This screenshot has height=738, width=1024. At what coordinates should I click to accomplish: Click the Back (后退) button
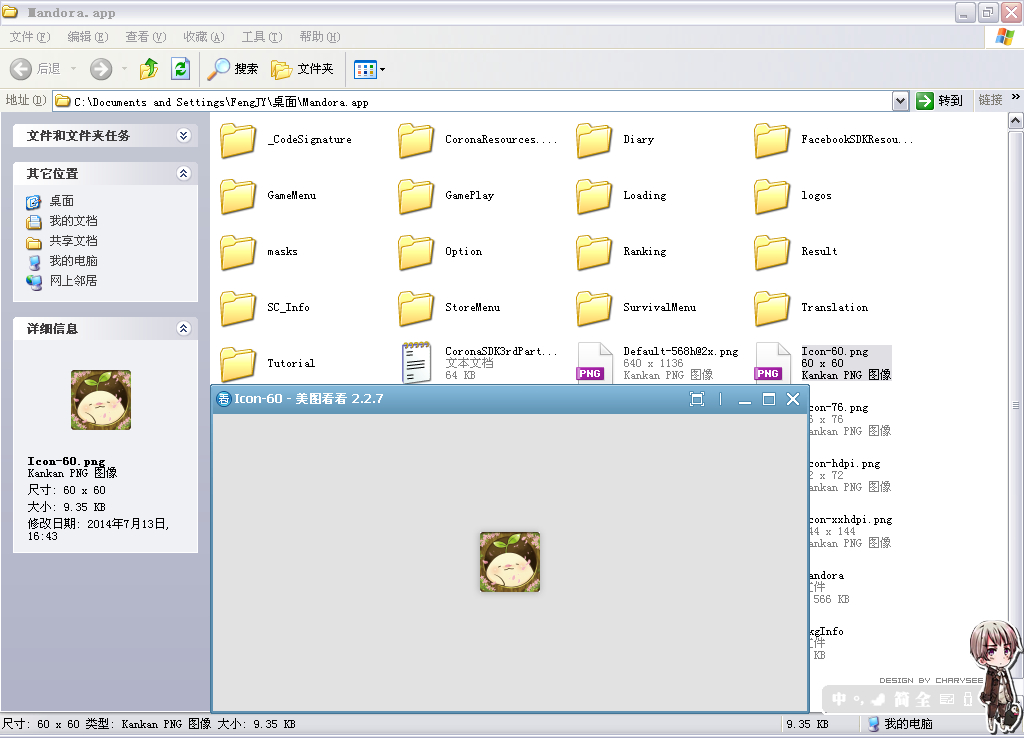coord(35,69)
